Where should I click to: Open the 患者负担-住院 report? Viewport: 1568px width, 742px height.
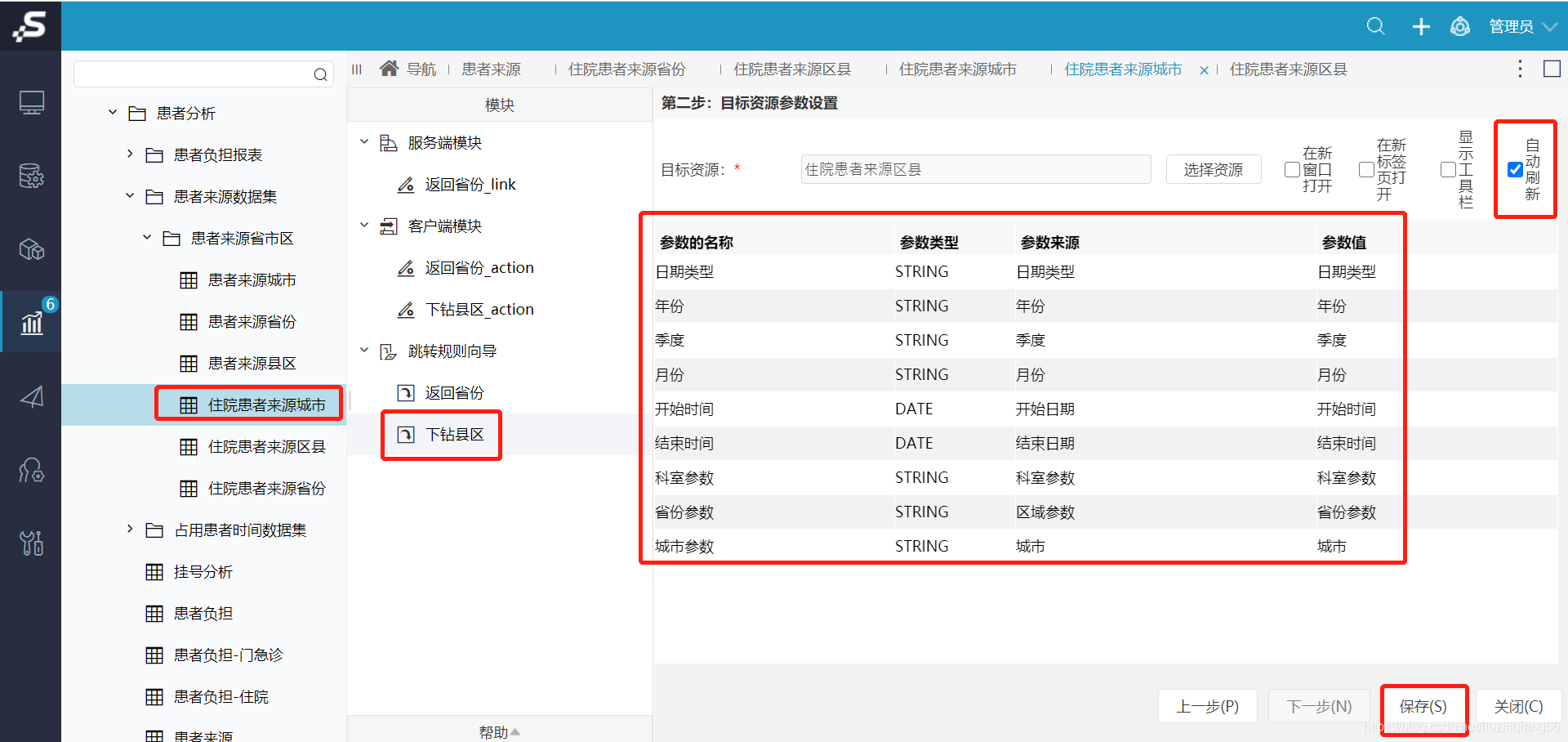220,697
